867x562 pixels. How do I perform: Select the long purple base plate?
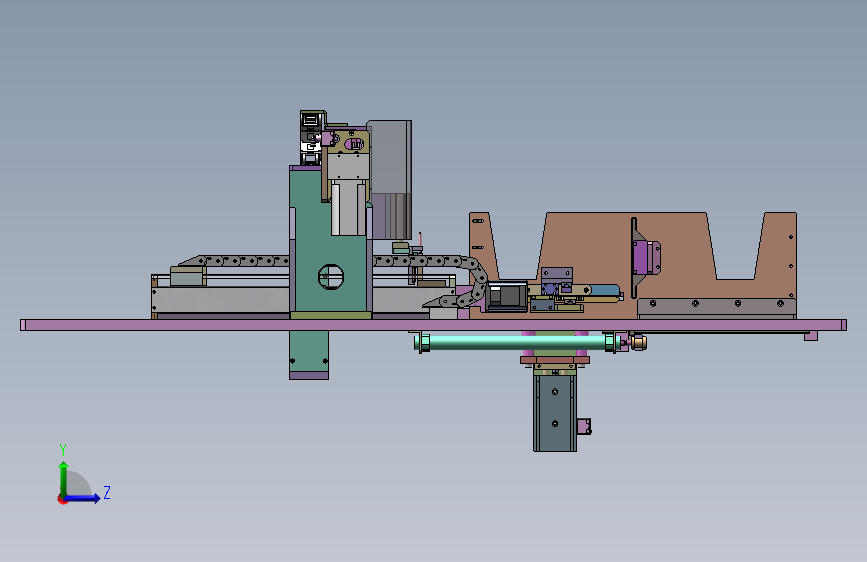click(434, 325)
